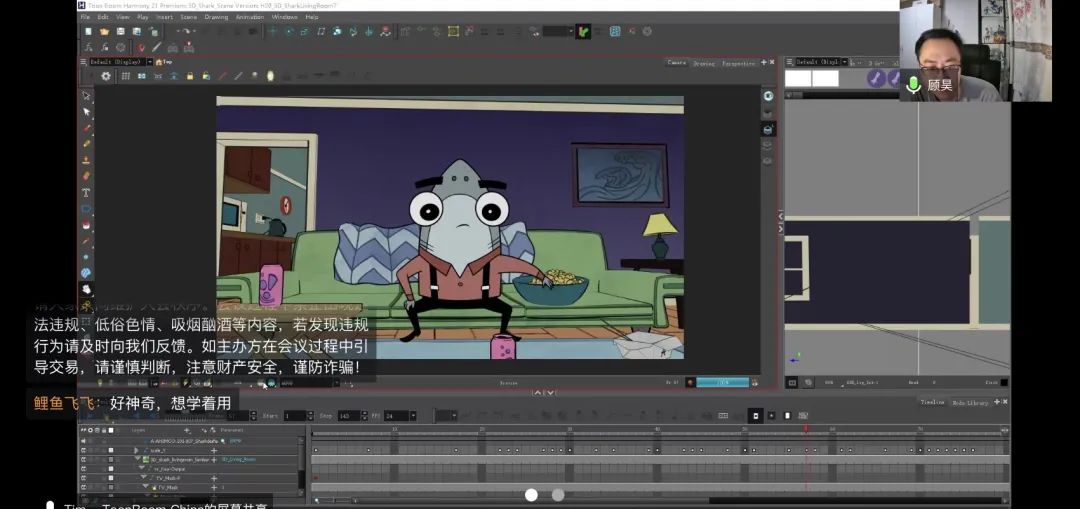Click the Save floppy disk icon

[121, 32]
